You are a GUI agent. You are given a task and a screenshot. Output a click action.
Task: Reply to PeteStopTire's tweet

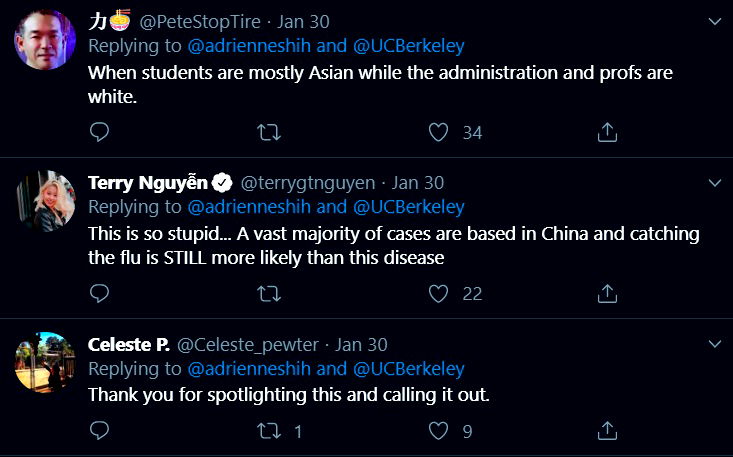coord(99,132)
